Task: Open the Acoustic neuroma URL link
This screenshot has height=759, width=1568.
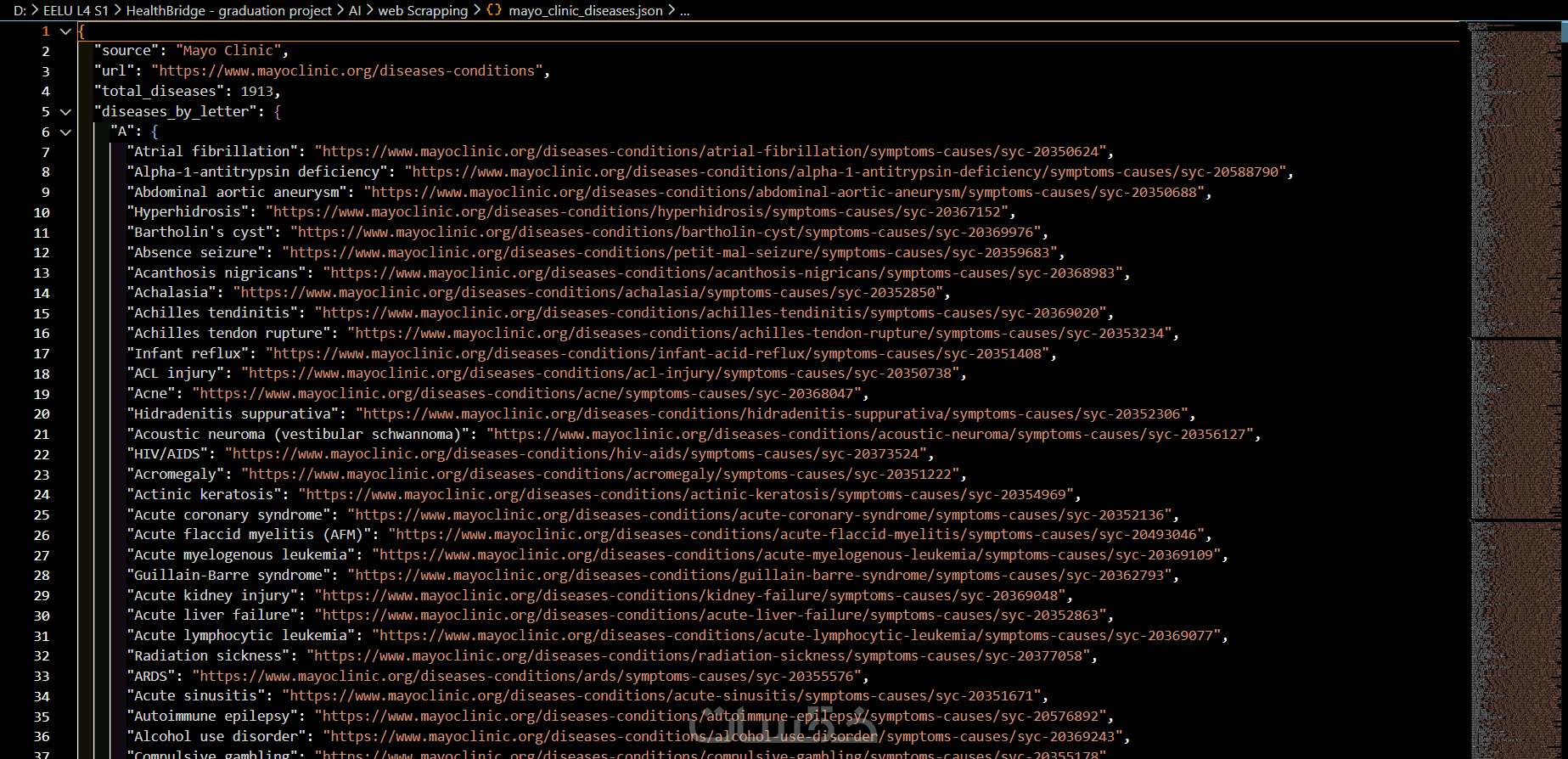Action: tap(870, 435)
